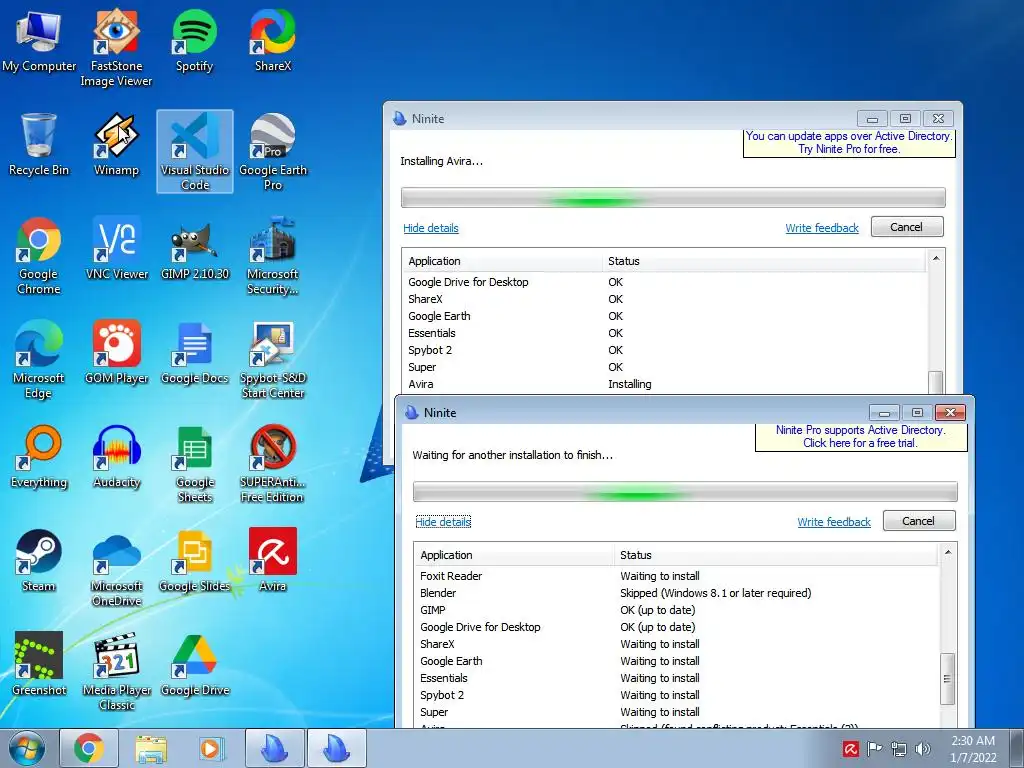Click the Installing Avira progress bar
Viewport: 1024px width, 768px height.
pos(673,198)
